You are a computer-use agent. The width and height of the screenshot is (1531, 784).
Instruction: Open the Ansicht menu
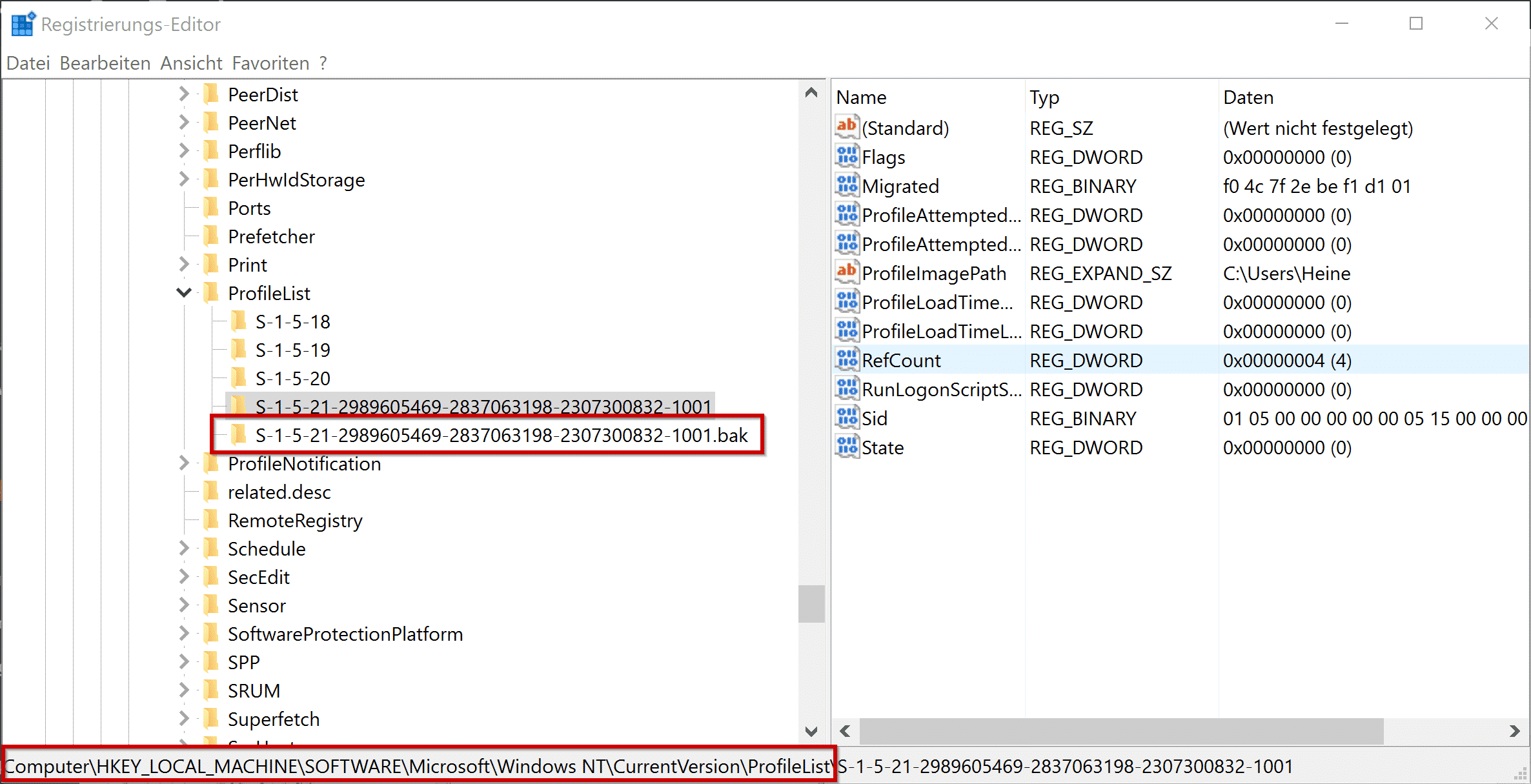pyautogui.click(x=192, y=63)
